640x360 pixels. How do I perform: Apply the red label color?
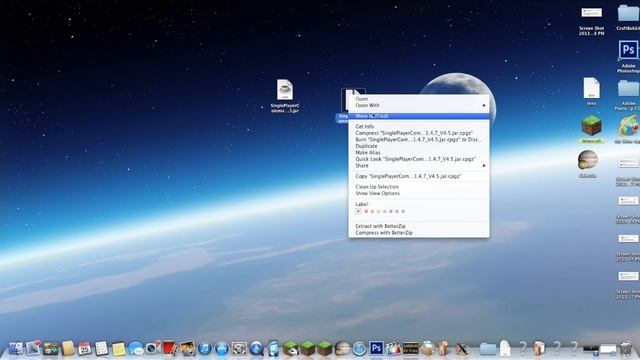(x=366, y=211)
